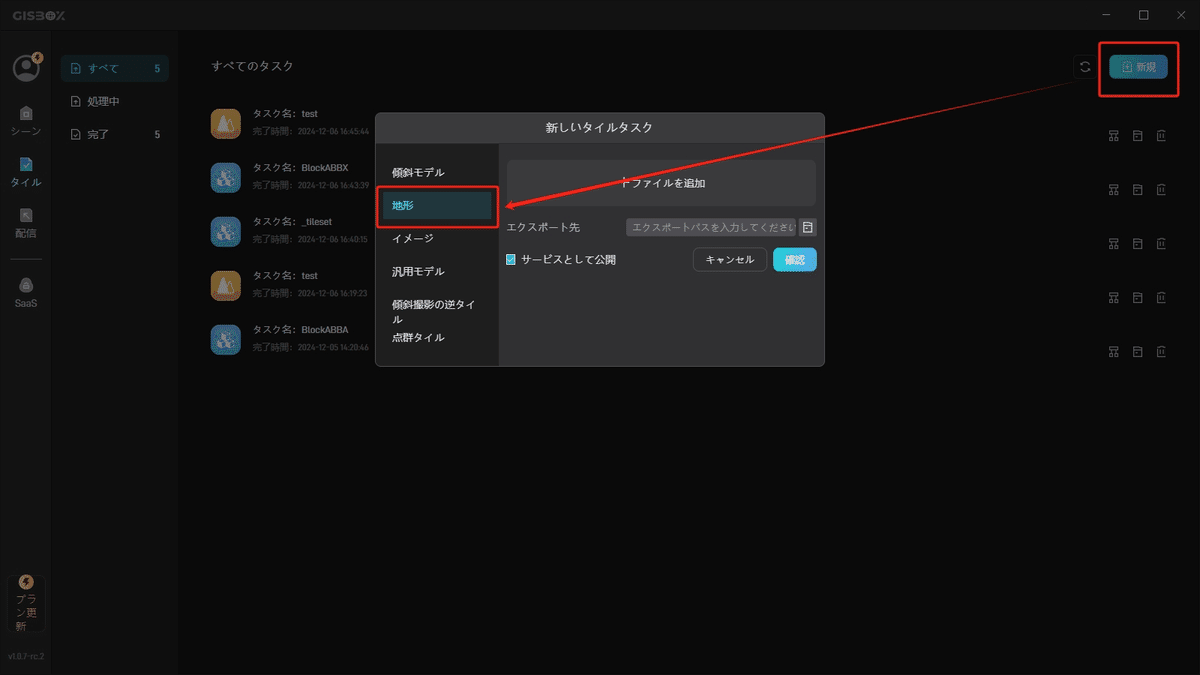This screenshot has height=675, width=1200.
Task: Click hierarchy icon for test 16:19:23 task
Action: 1113,298
